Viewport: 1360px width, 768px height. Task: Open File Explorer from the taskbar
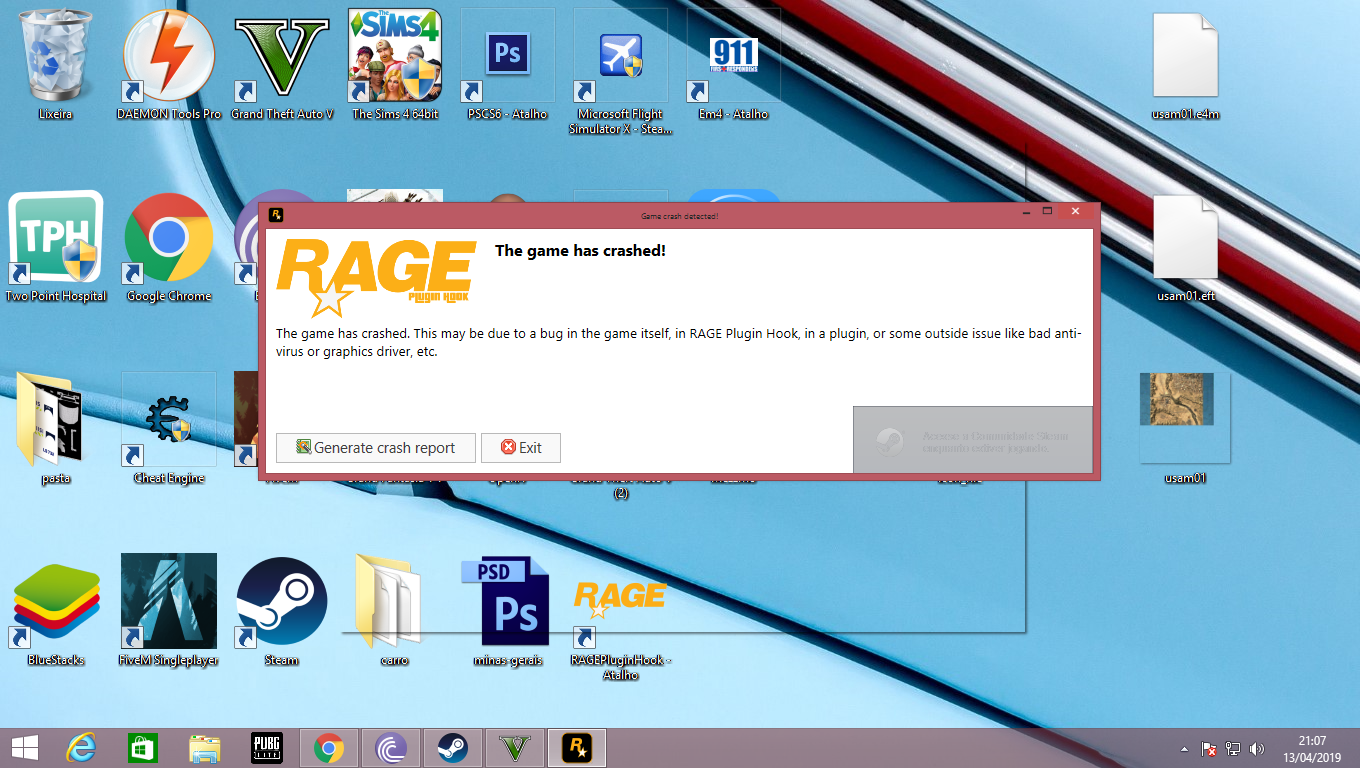(x=205, y=748)
